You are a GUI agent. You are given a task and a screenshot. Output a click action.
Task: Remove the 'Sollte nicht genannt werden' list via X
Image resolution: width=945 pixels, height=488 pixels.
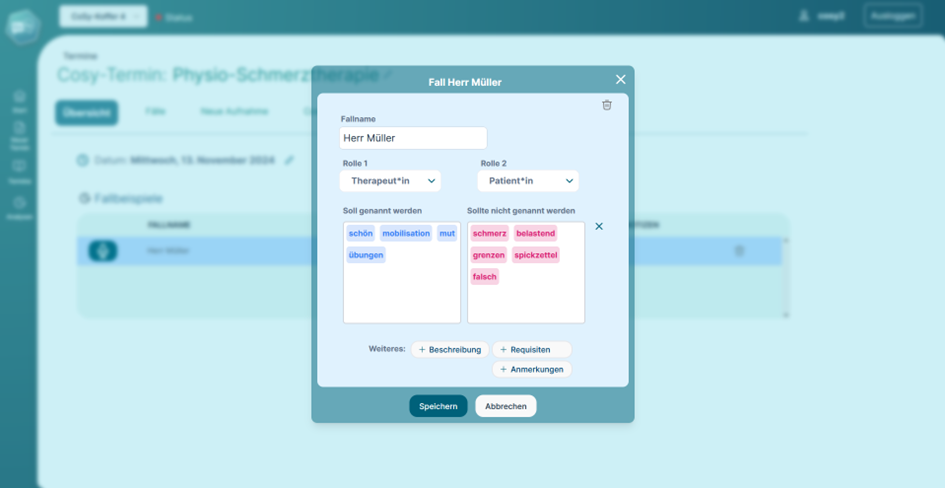pyautogui.click(x=599, y=227)
